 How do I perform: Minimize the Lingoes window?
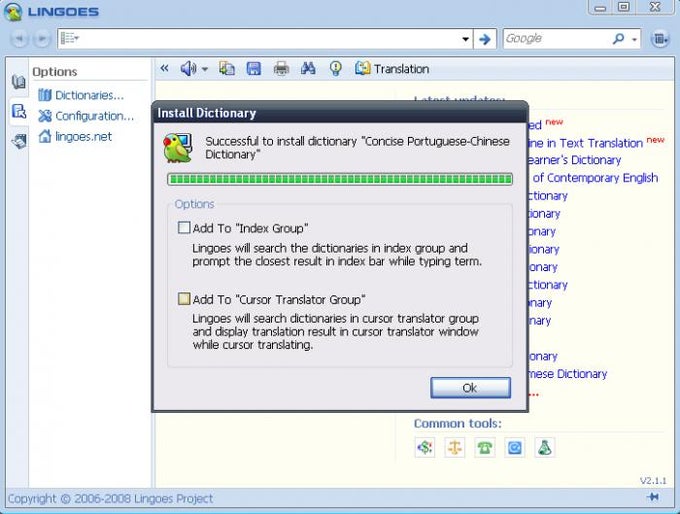[x=600, y=7]
